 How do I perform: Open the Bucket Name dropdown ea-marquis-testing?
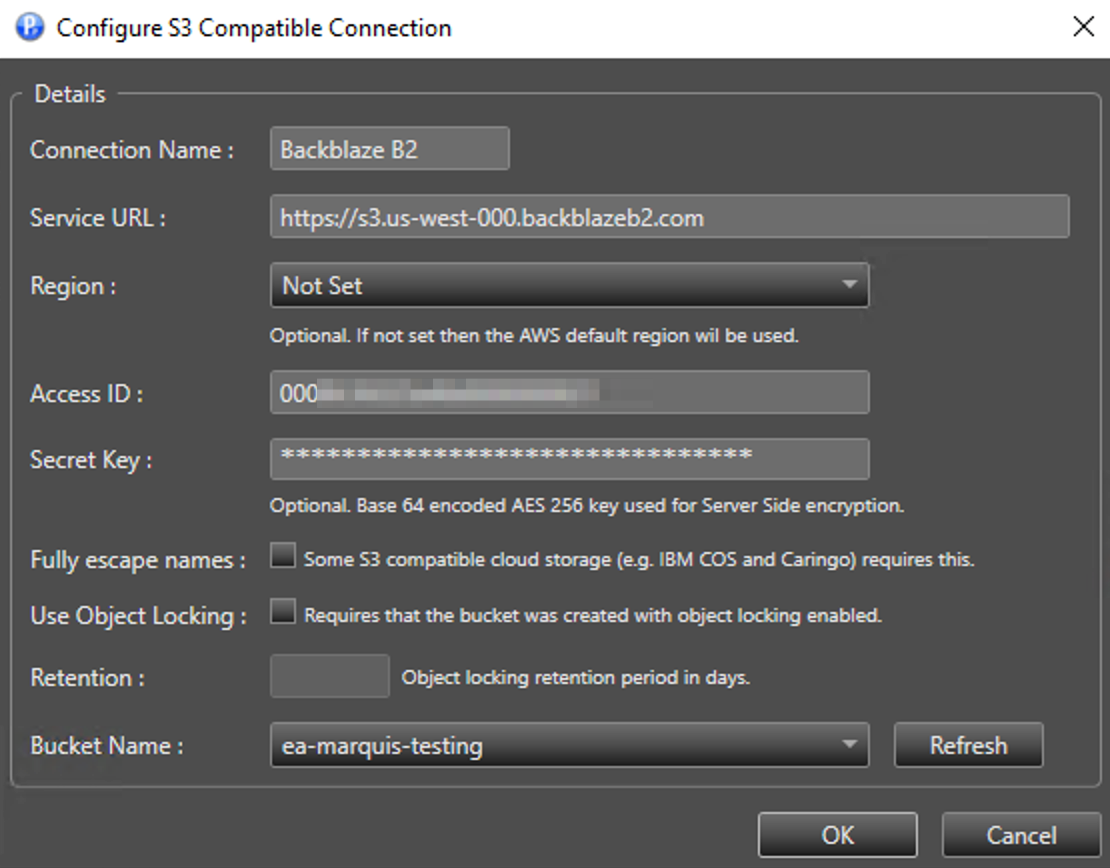point(569,745)
